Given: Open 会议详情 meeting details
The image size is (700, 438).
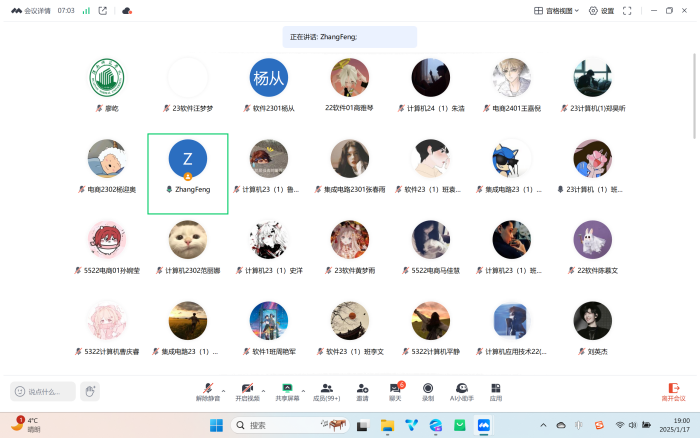Looking at the screenshot, I should 31,11.
